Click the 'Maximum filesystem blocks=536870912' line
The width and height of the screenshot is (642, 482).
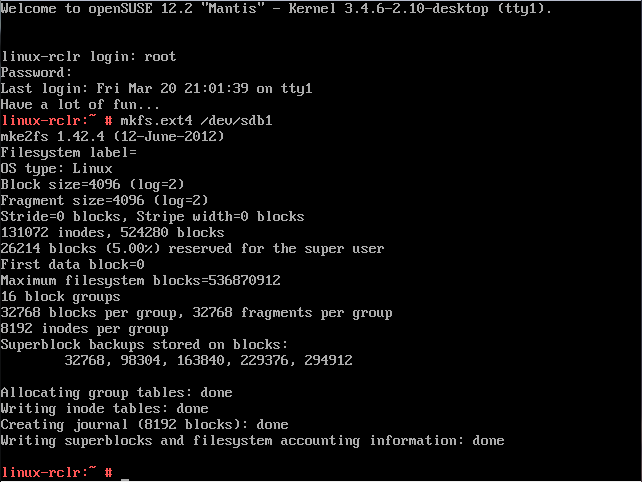pos(140,280)
